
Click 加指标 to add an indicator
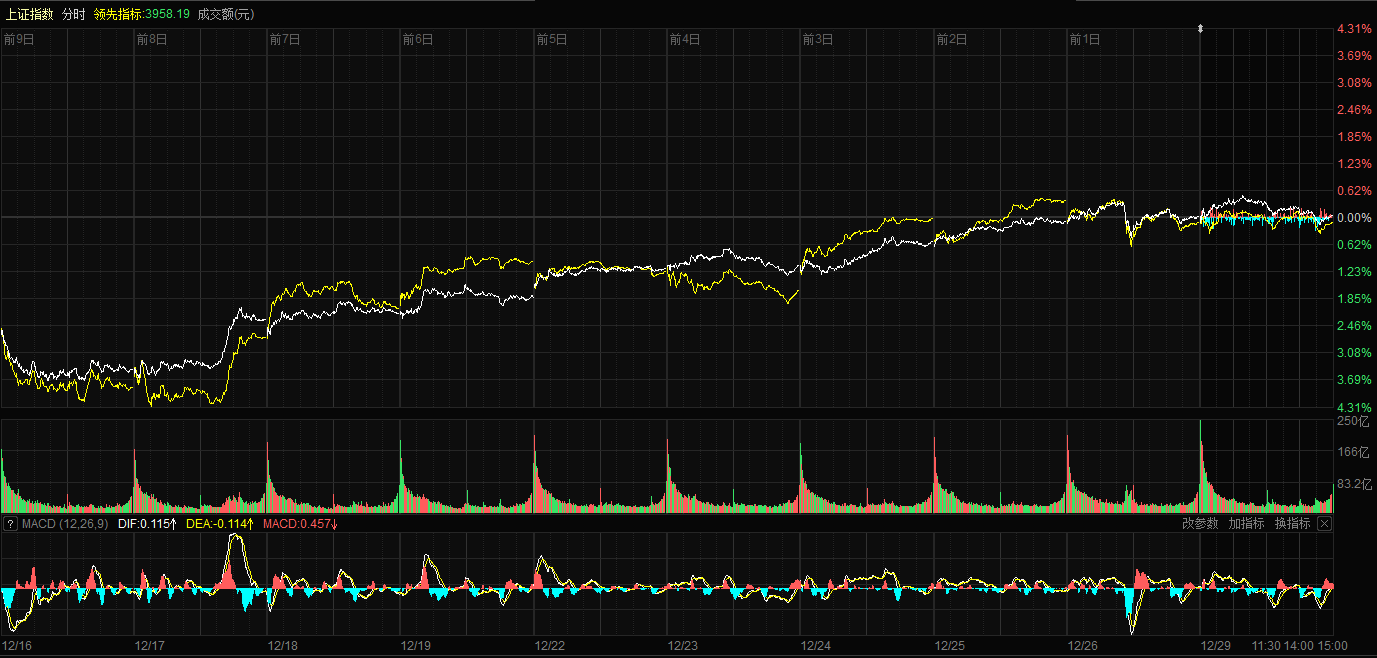(x=1246, y=523)
